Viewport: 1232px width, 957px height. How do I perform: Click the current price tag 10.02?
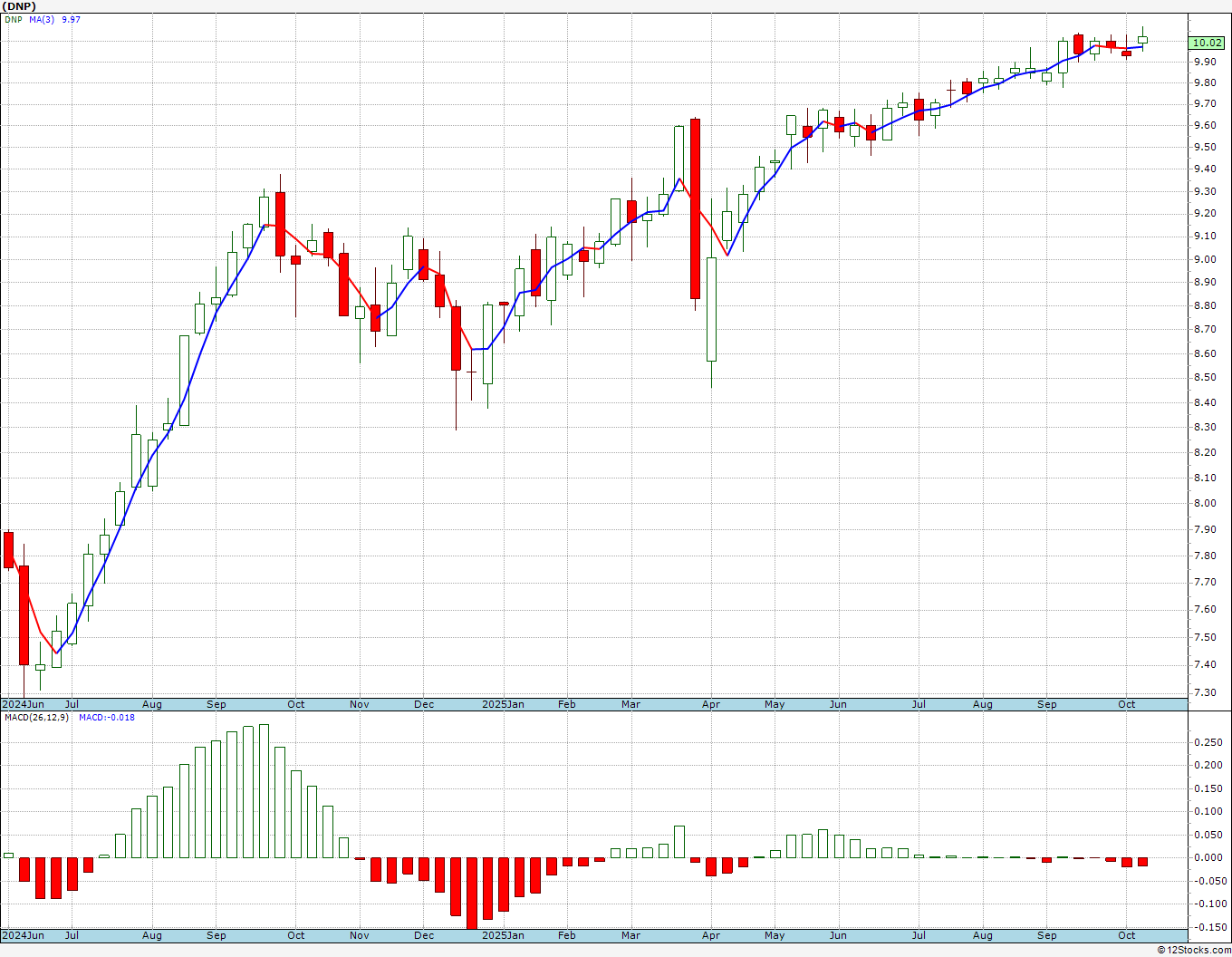click(x=1207, y=43)
